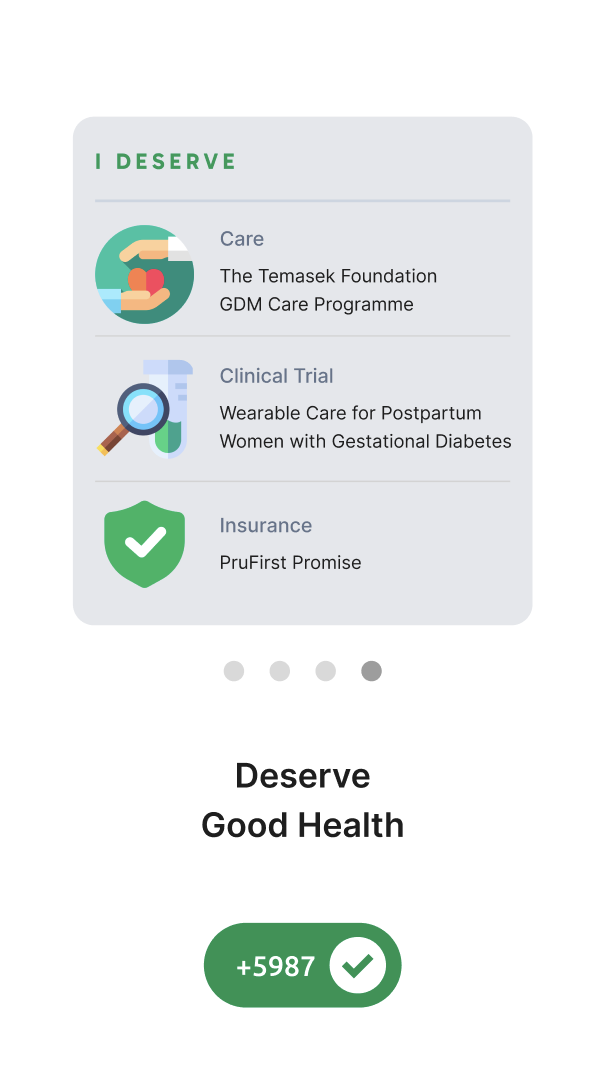
Task: Click the word Deserve in the title
Action: coord(302,776)
